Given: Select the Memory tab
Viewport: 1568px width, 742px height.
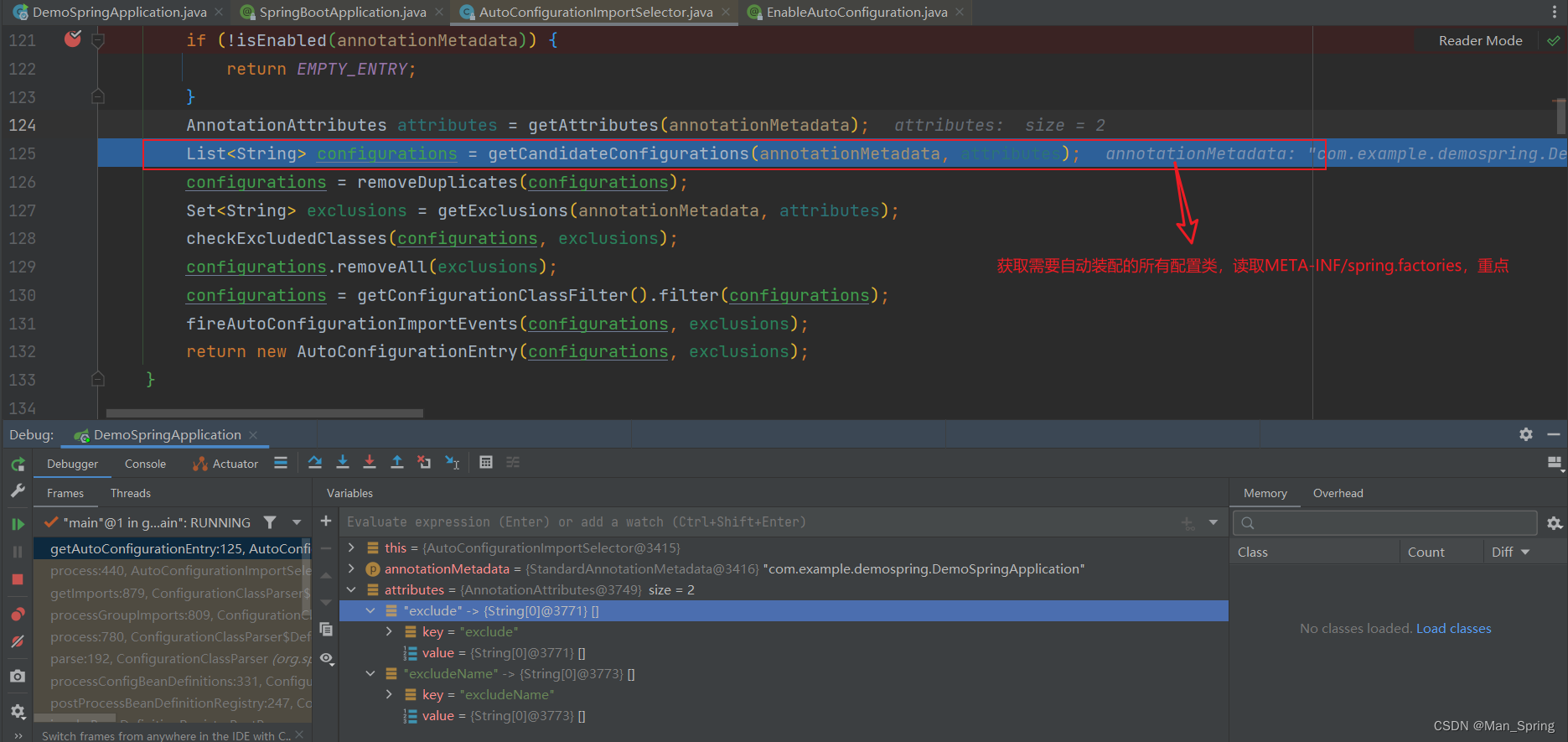Looking at the screenshot, I should click(x=1265, y=493).
